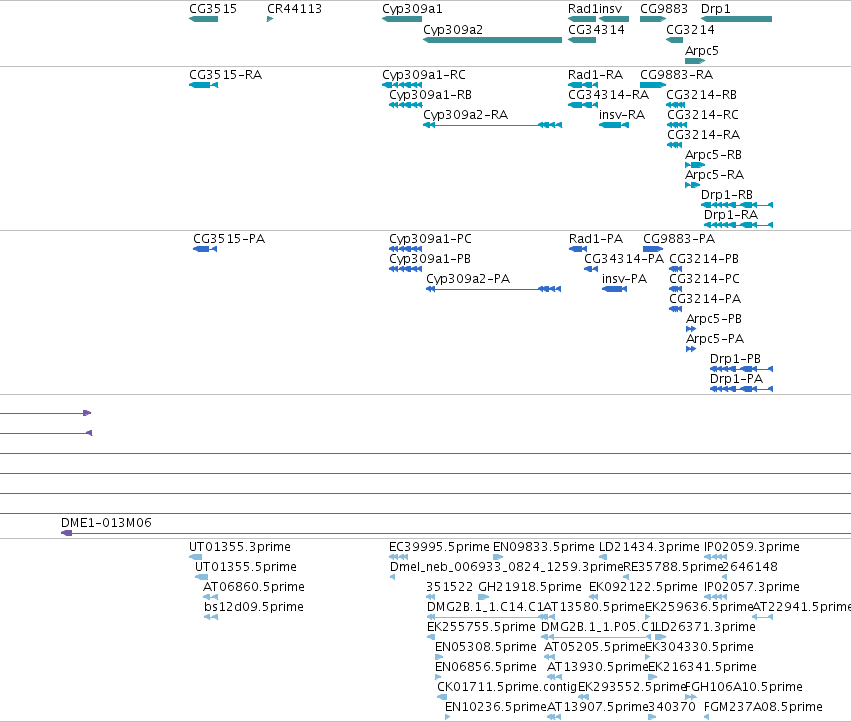Select EST EK255755.5prime
851x722 pixels.
click(x=481, y=627)
